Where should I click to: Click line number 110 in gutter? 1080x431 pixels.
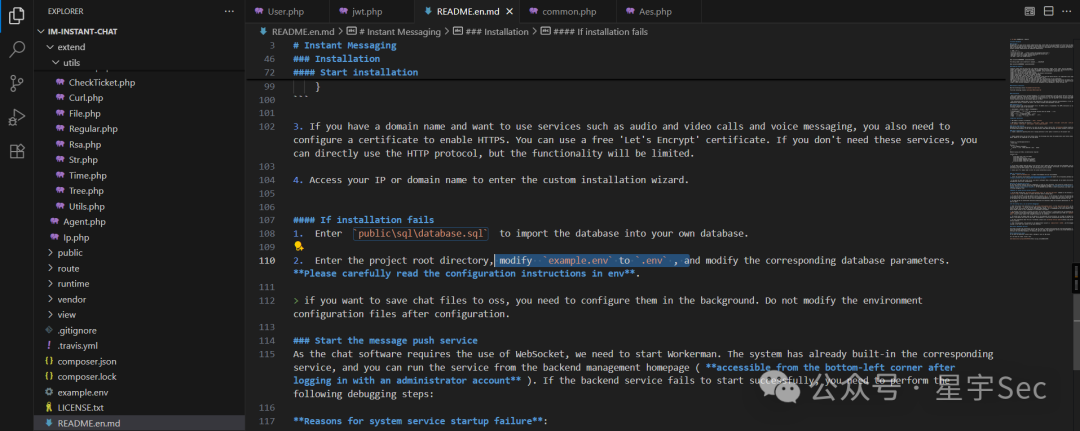tap(267, 261)
